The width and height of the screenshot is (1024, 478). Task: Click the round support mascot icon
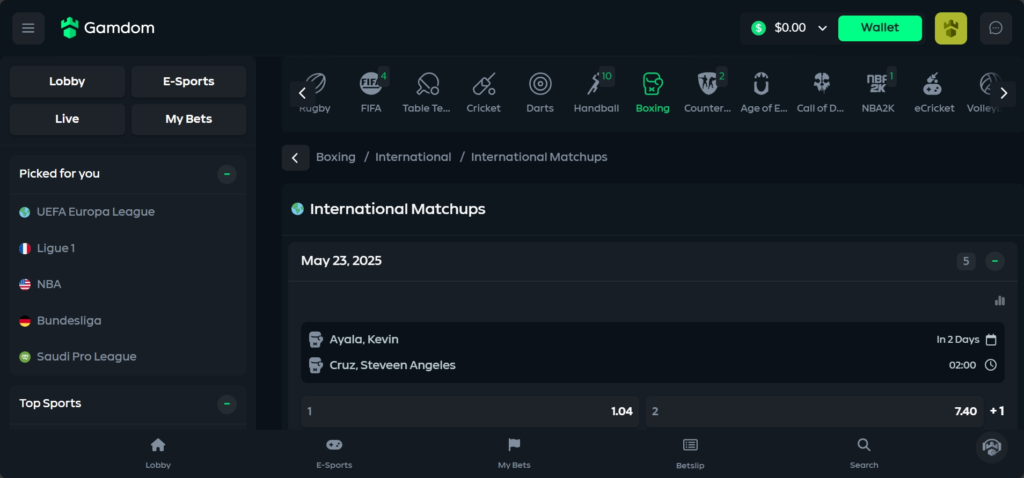coord(991,447)
